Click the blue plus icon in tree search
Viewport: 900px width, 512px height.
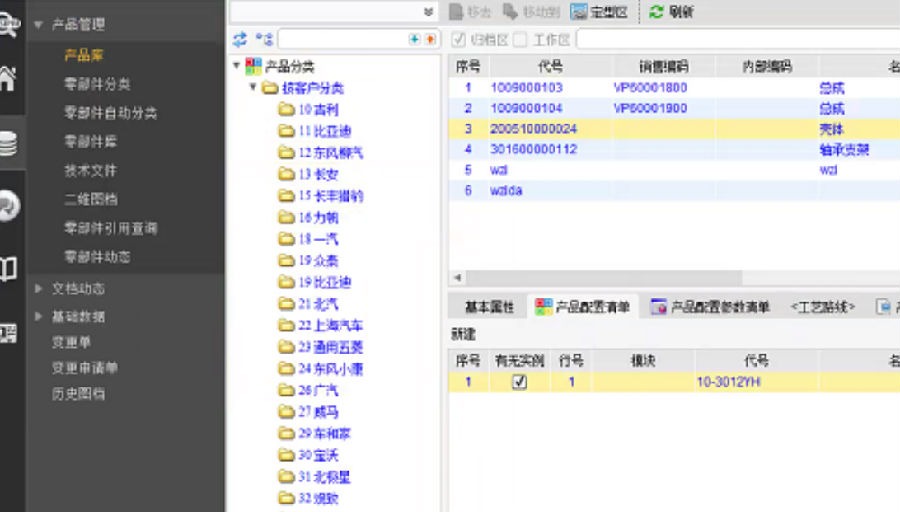(415, 39)
